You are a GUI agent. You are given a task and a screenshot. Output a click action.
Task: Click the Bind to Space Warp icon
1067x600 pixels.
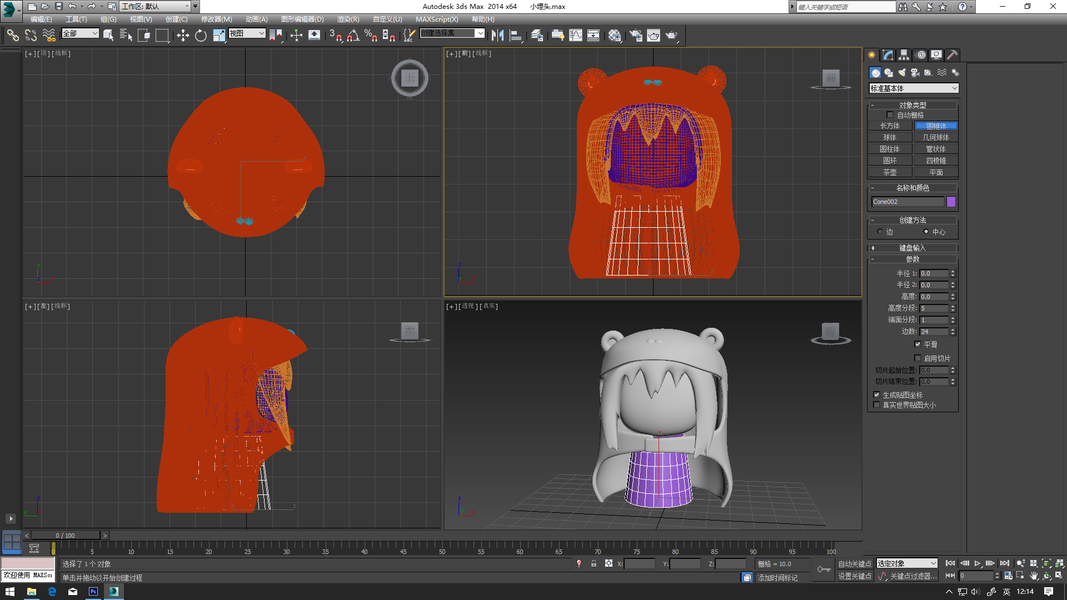48,35
